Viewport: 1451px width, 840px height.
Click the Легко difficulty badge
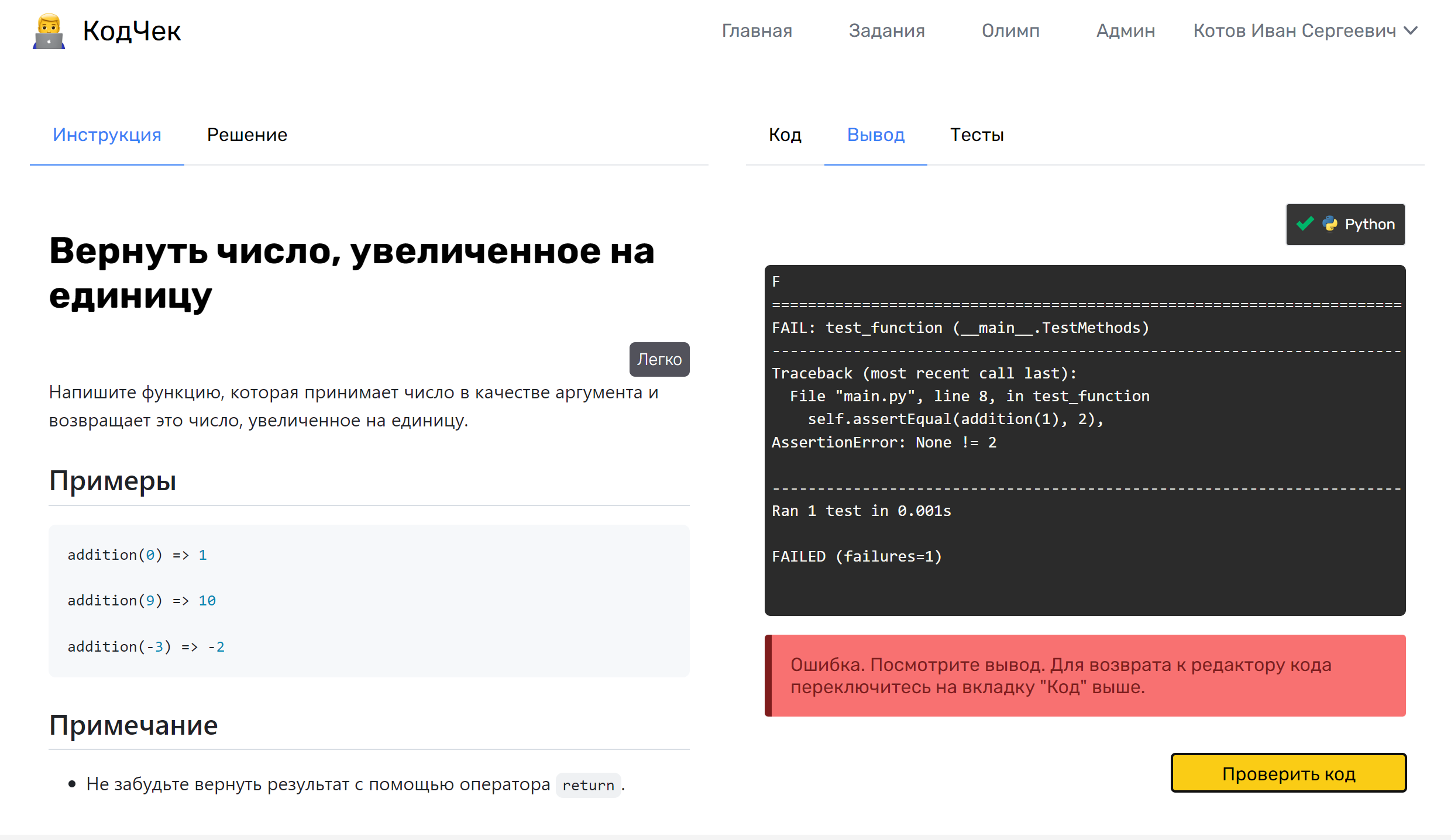[659, 359]
